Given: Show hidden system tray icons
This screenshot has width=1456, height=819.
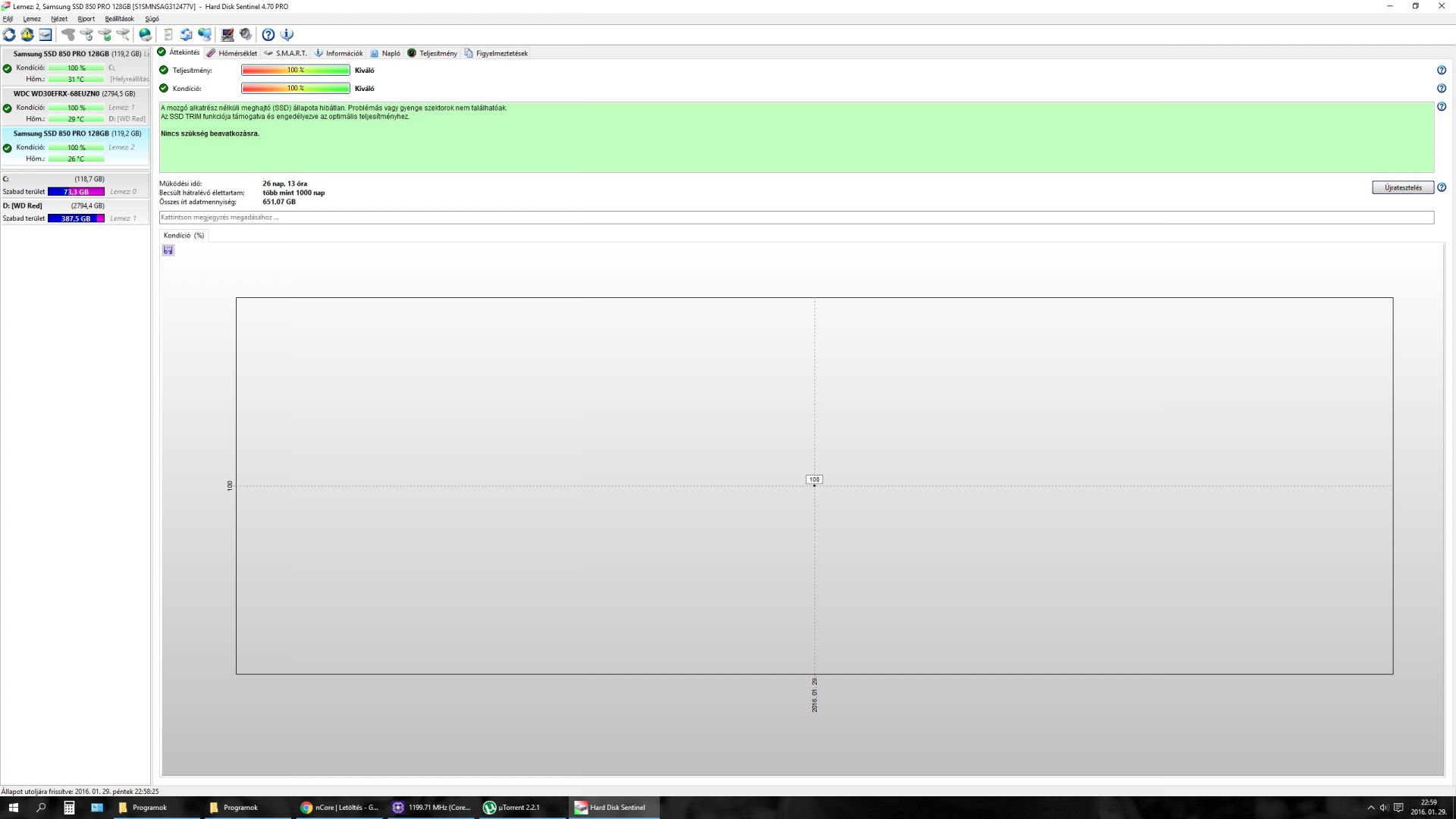Looking at the screenshot, I should click(1370, 808).
